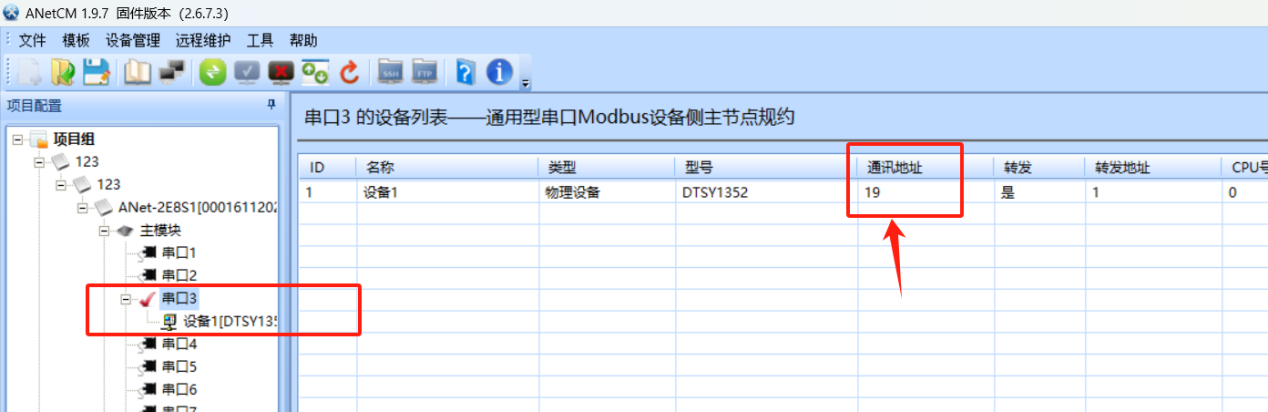Screen dimensions: 1268x412
Task: Click the SSH folder toolbar icon
Action: pos(388,72)
